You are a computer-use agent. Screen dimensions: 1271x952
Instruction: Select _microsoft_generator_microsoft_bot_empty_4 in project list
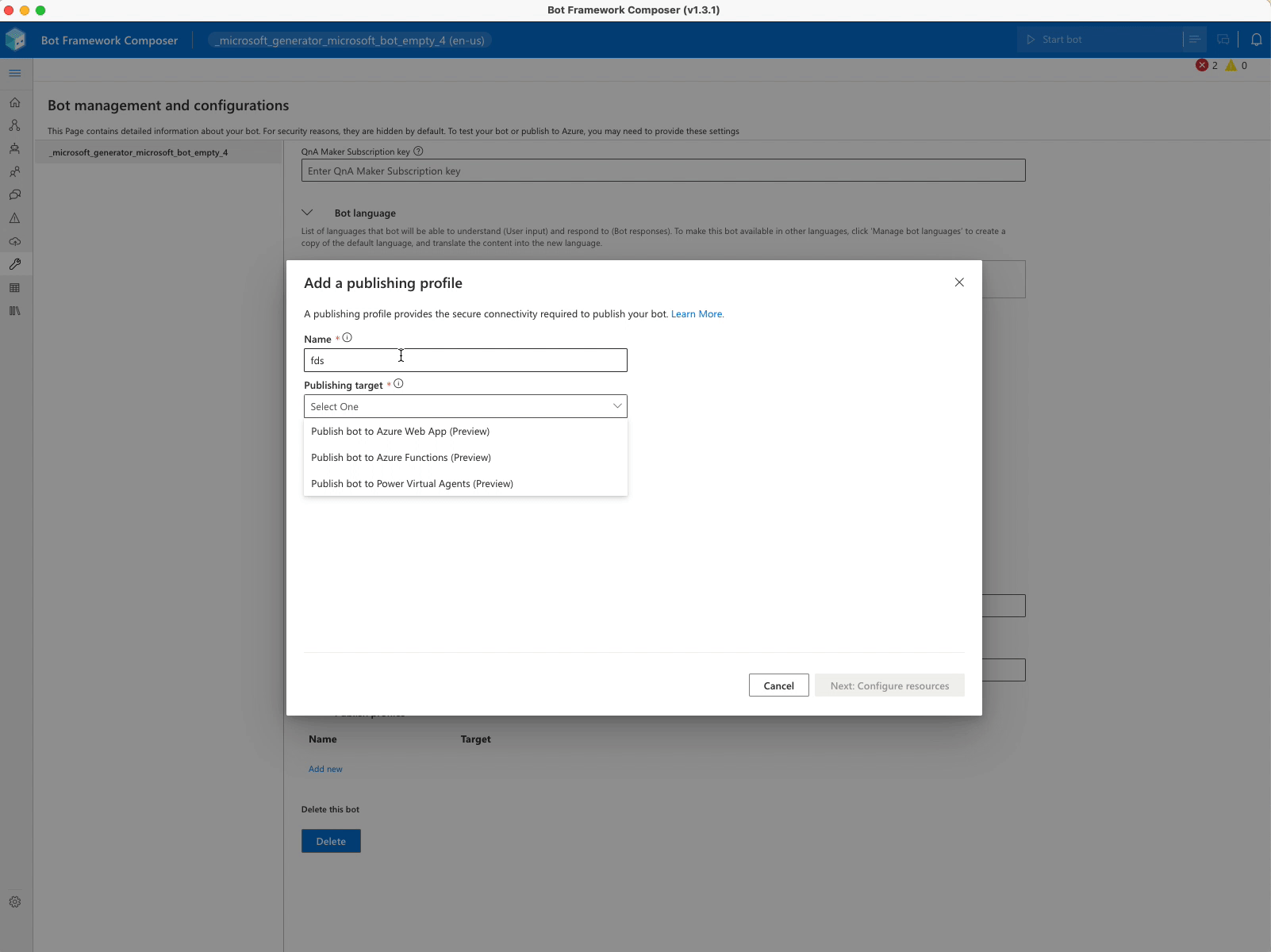click(159, 152)
